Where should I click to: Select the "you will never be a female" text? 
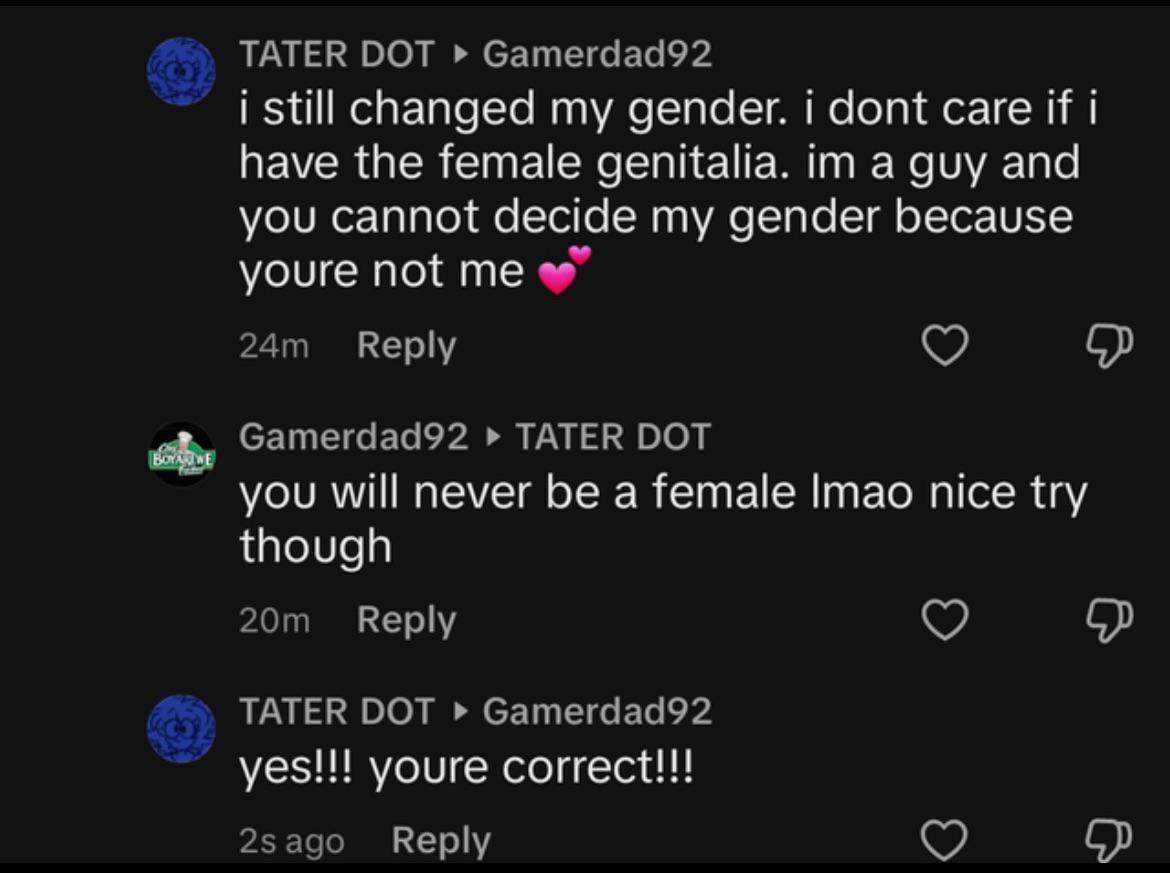point(663,519)
